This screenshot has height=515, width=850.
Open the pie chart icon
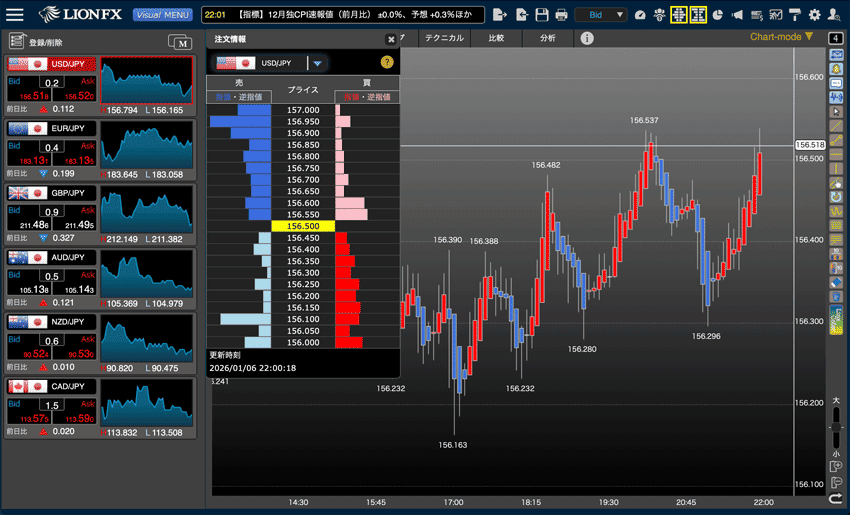[x=717, y=15]
